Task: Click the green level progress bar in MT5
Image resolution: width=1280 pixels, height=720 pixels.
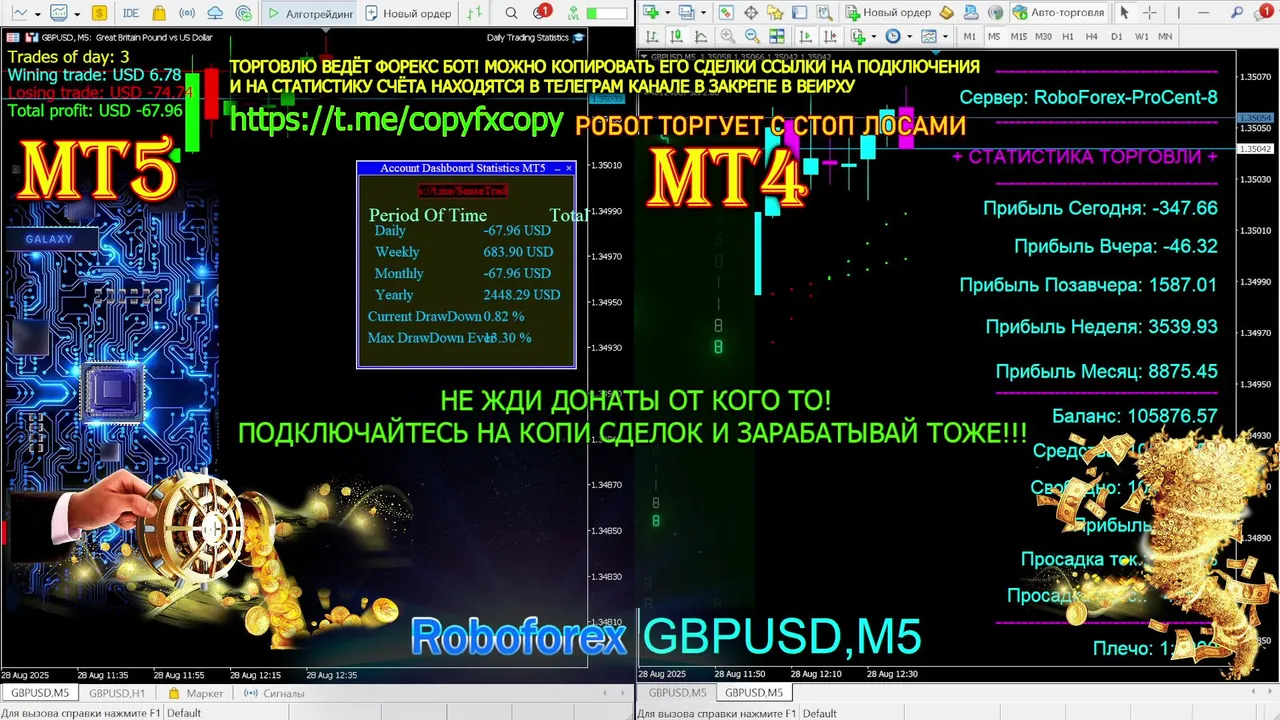Action: pos(606,13)
